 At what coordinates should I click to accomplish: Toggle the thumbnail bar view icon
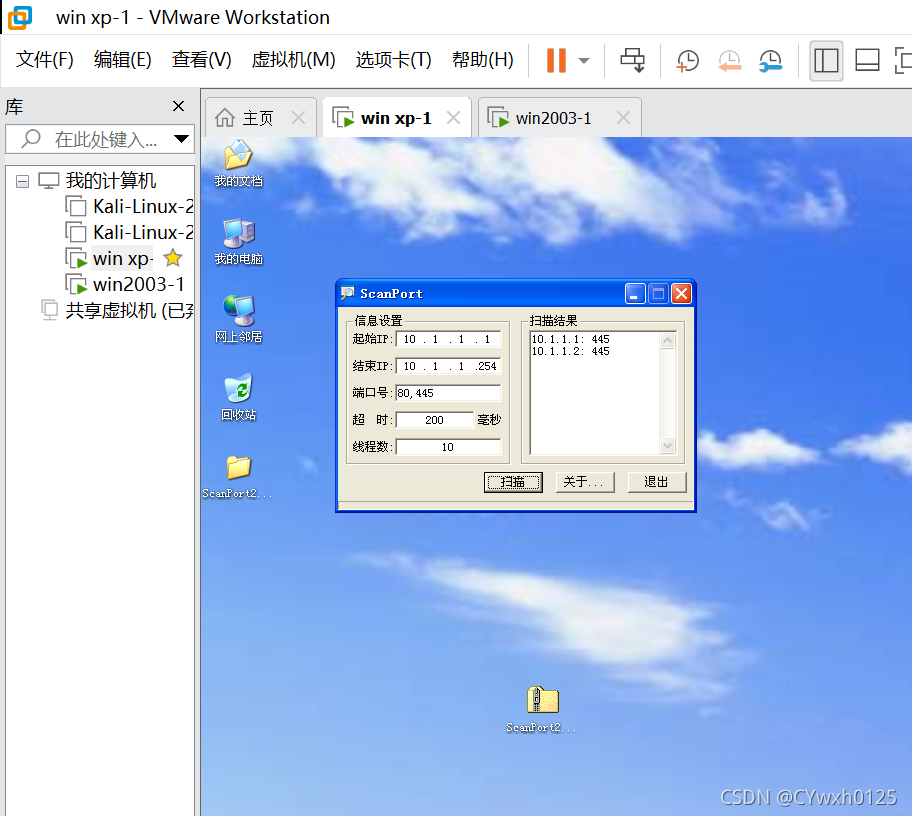tap(867, 60)
